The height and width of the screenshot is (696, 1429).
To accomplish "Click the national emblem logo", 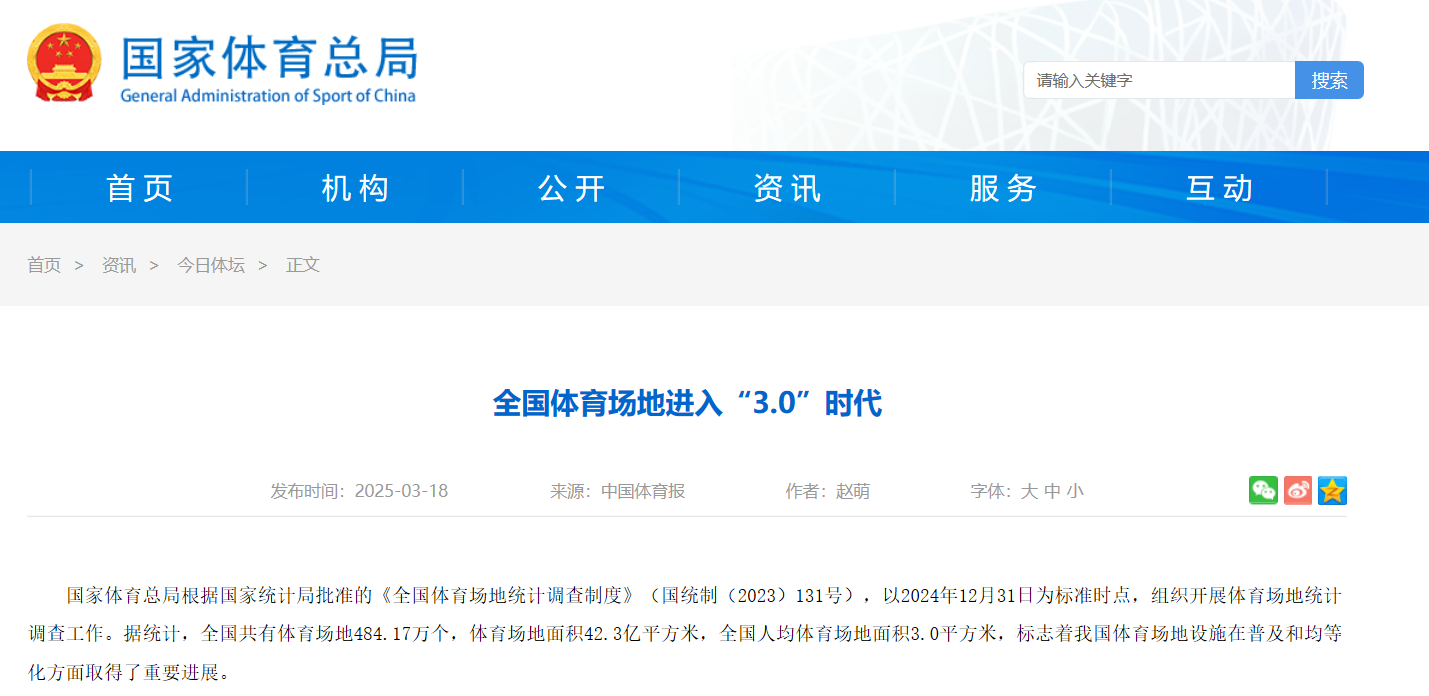I will (x=64, y=64).
